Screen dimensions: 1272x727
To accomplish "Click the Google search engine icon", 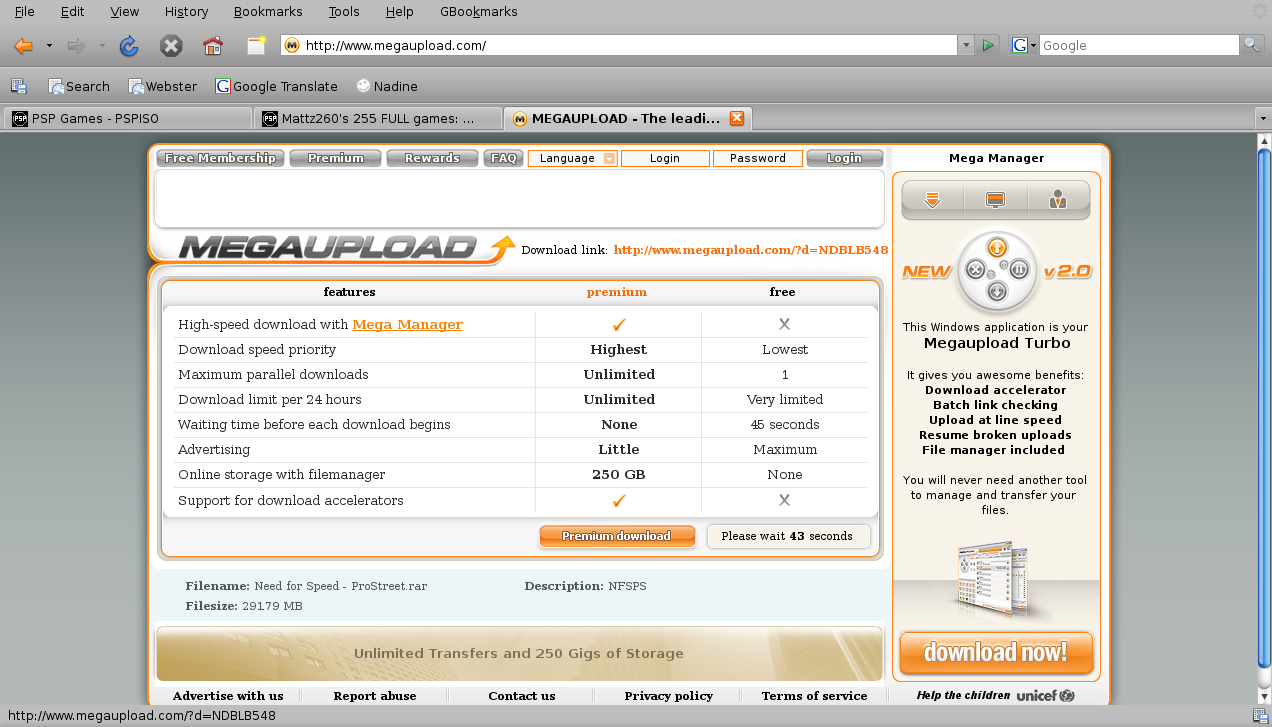I will click(x=1019, y=45).
